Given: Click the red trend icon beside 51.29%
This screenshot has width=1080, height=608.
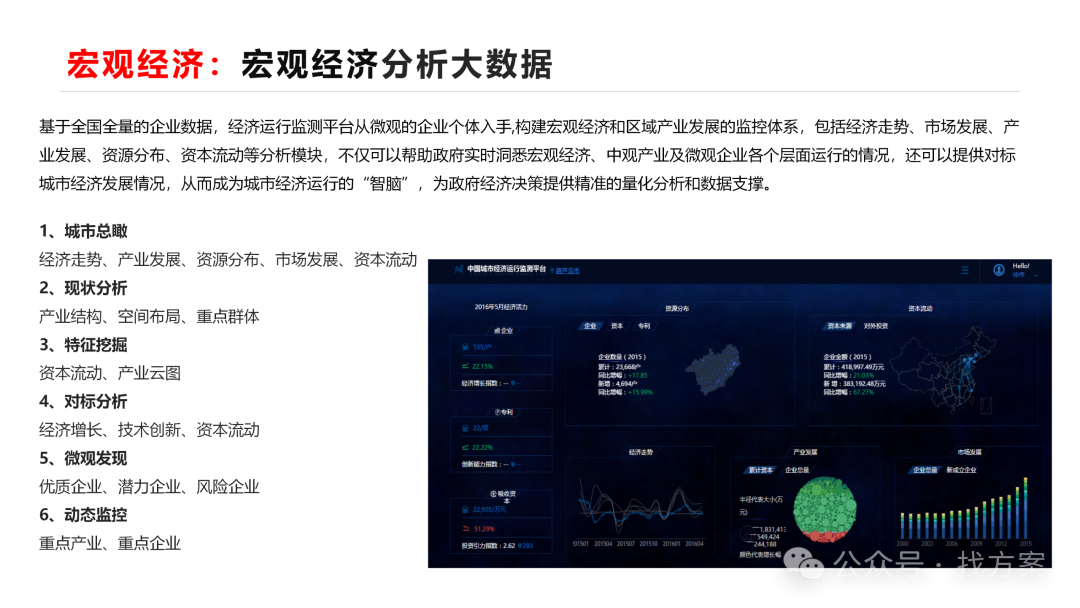Looking at the screenshot, I should click(x=465, y=528).
